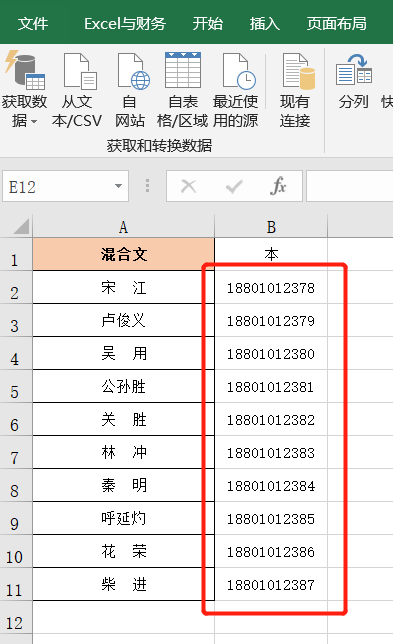The width and height of the screenshot is (393, 644).
Task: Select the cell with 林 冲
Action: pyautogui.click(x=123, y=452)
